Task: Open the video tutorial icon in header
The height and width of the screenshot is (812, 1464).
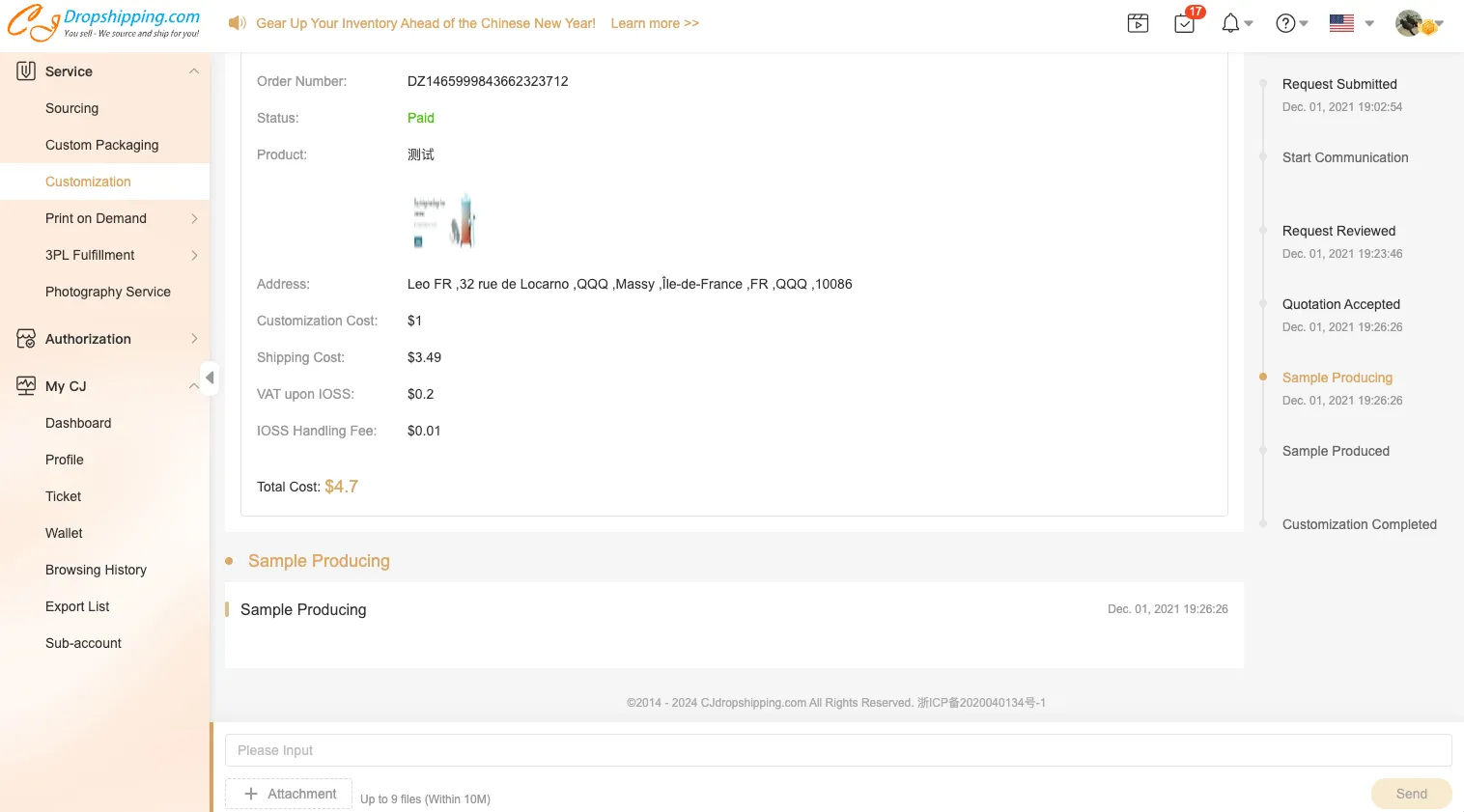Action: point(1138,23)
